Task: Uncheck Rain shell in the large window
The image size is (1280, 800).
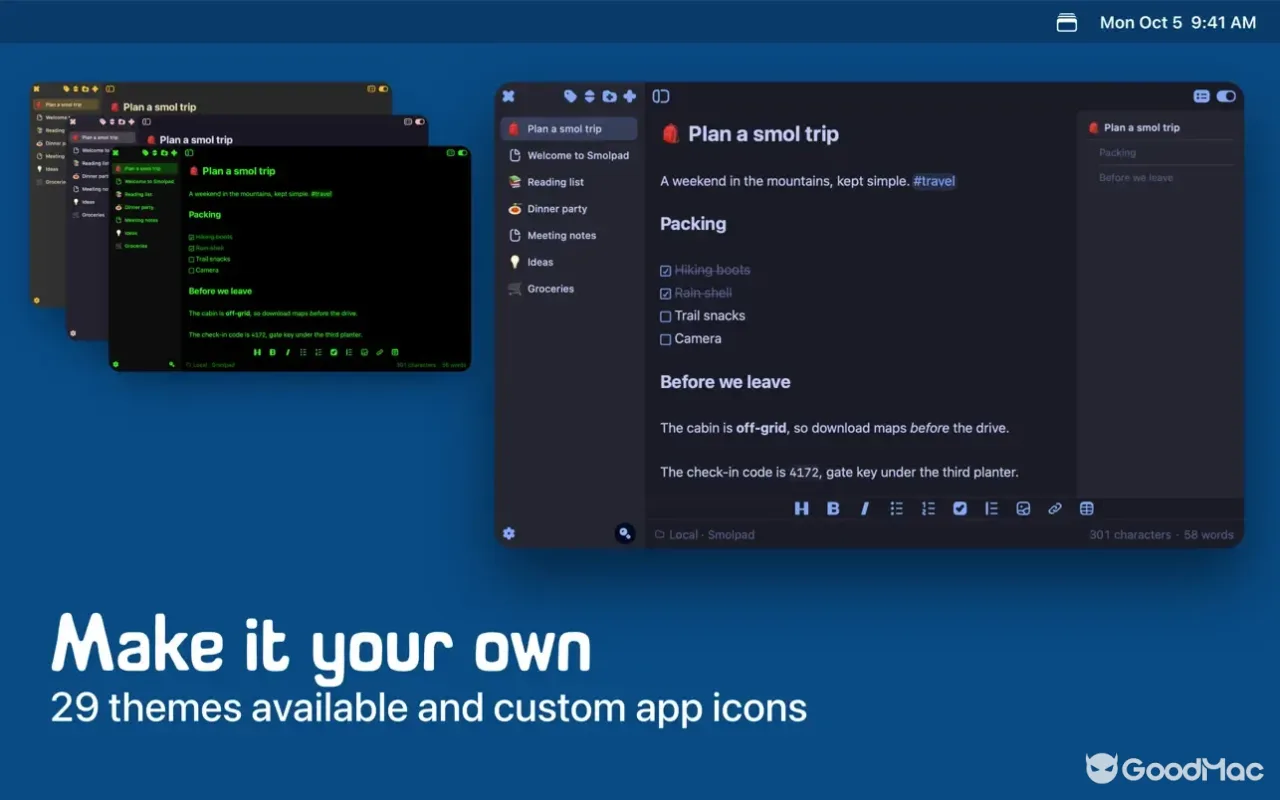Action: coord(666,293)
